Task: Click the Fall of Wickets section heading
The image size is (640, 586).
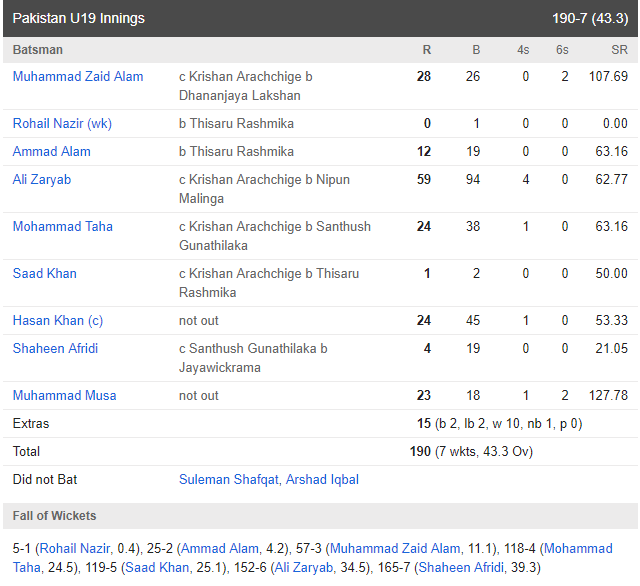Action: pos(54,516)
